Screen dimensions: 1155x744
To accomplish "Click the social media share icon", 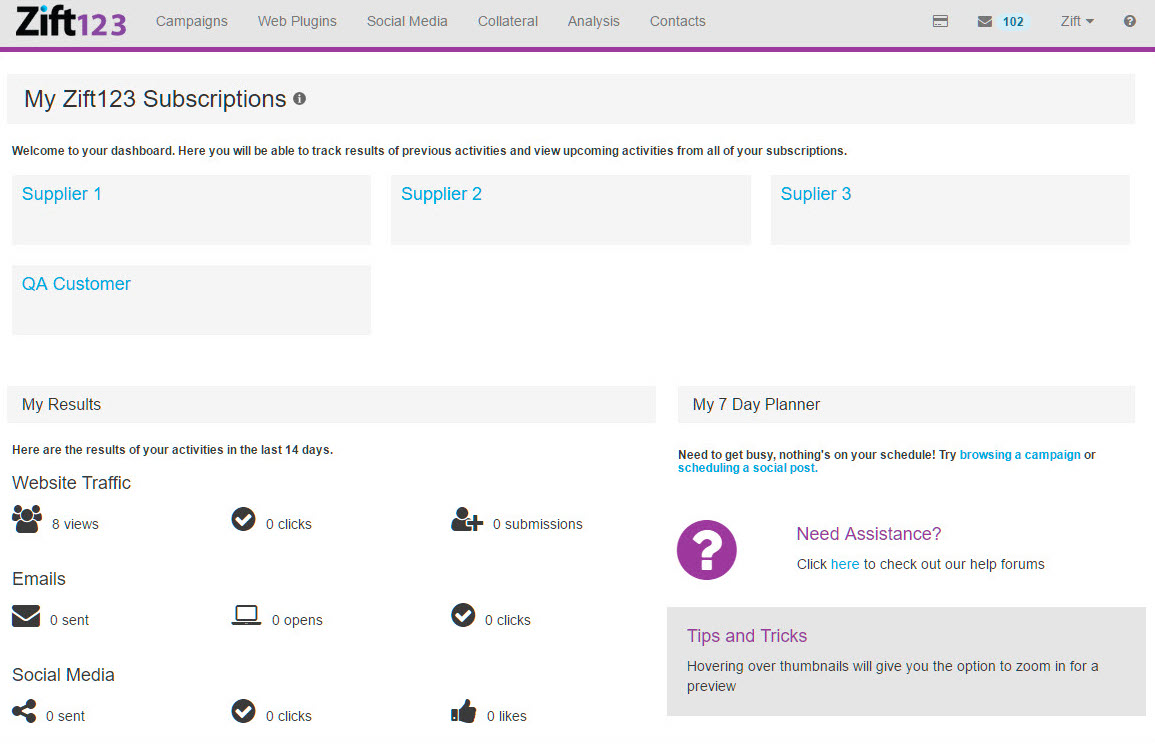I will 24,712.
